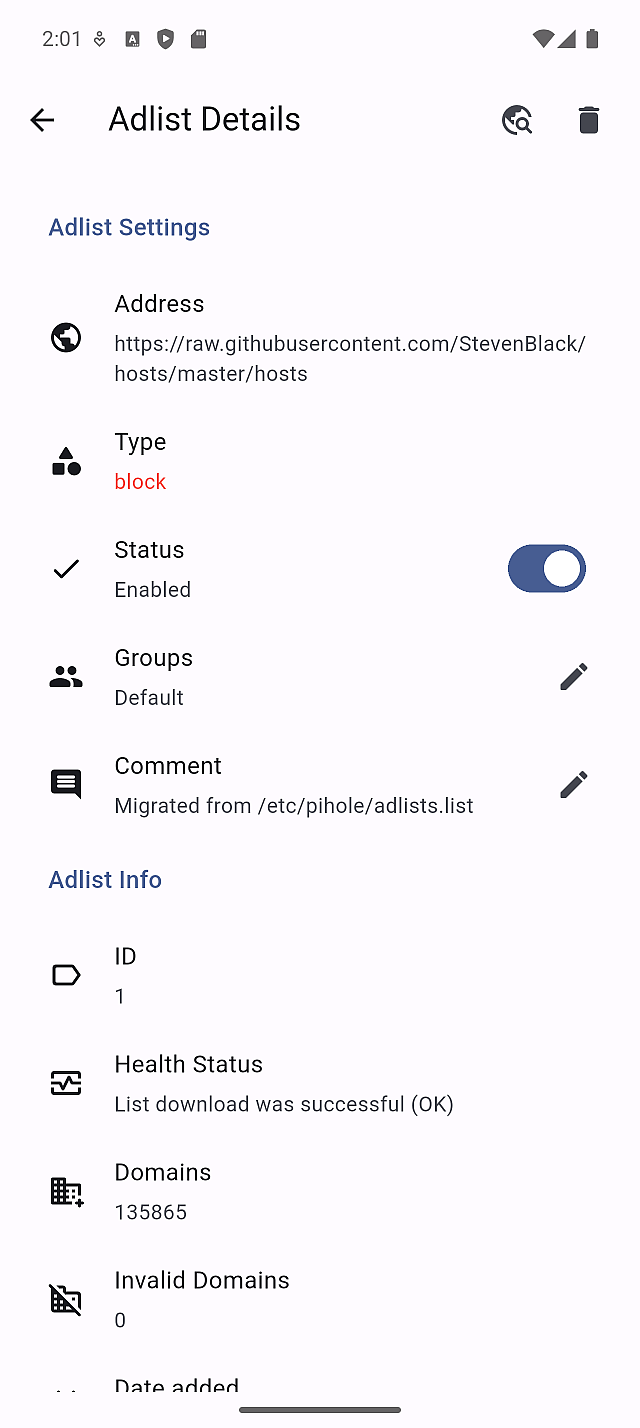The width and height of the screenshot is (640, 1428).
Task: Tap the comment bubble icon
Action: pos(66,785)
